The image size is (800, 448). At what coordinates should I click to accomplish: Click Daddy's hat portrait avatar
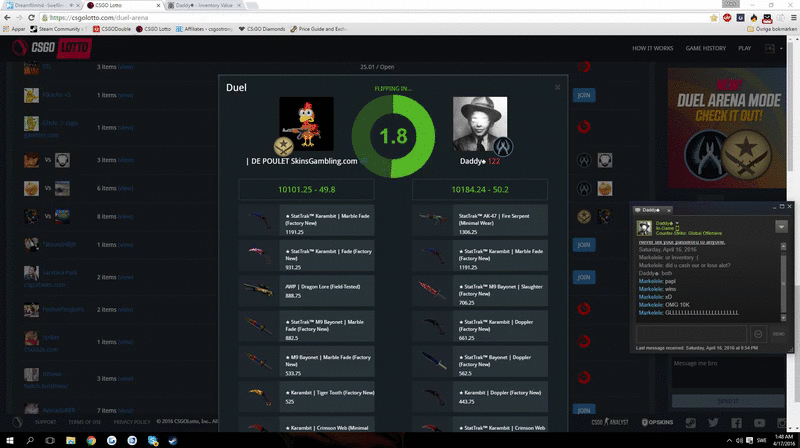click(480, 123)
